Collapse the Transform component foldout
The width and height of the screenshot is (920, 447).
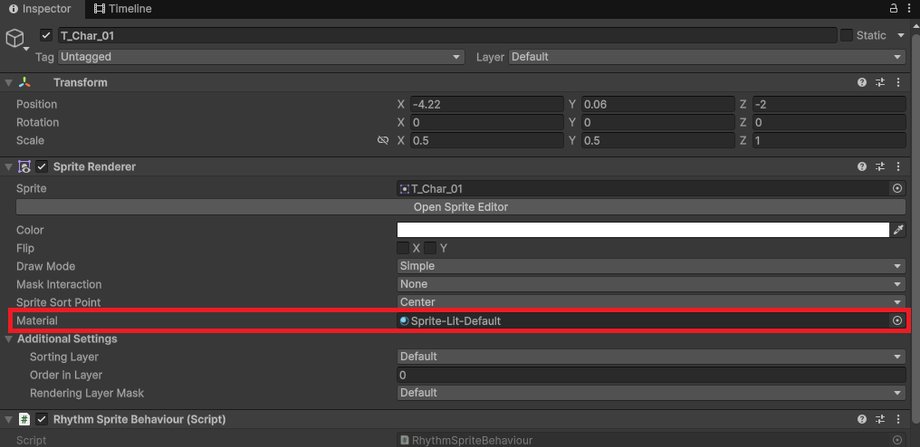[x=8, y=83]
